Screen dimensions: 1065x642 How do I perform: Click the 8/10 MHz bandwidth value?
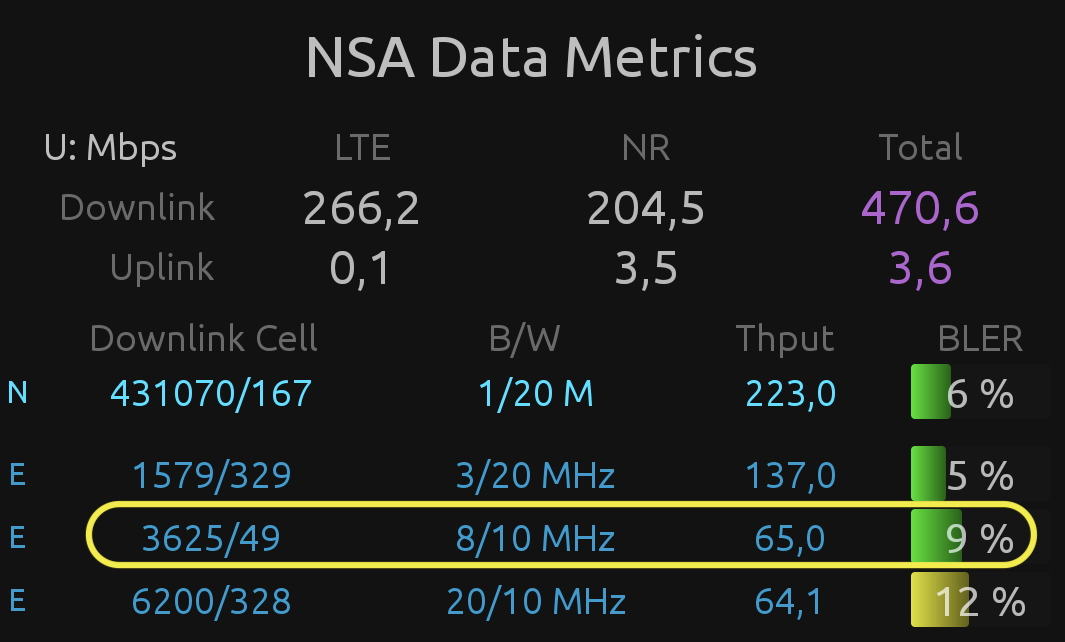coord(535,539)
